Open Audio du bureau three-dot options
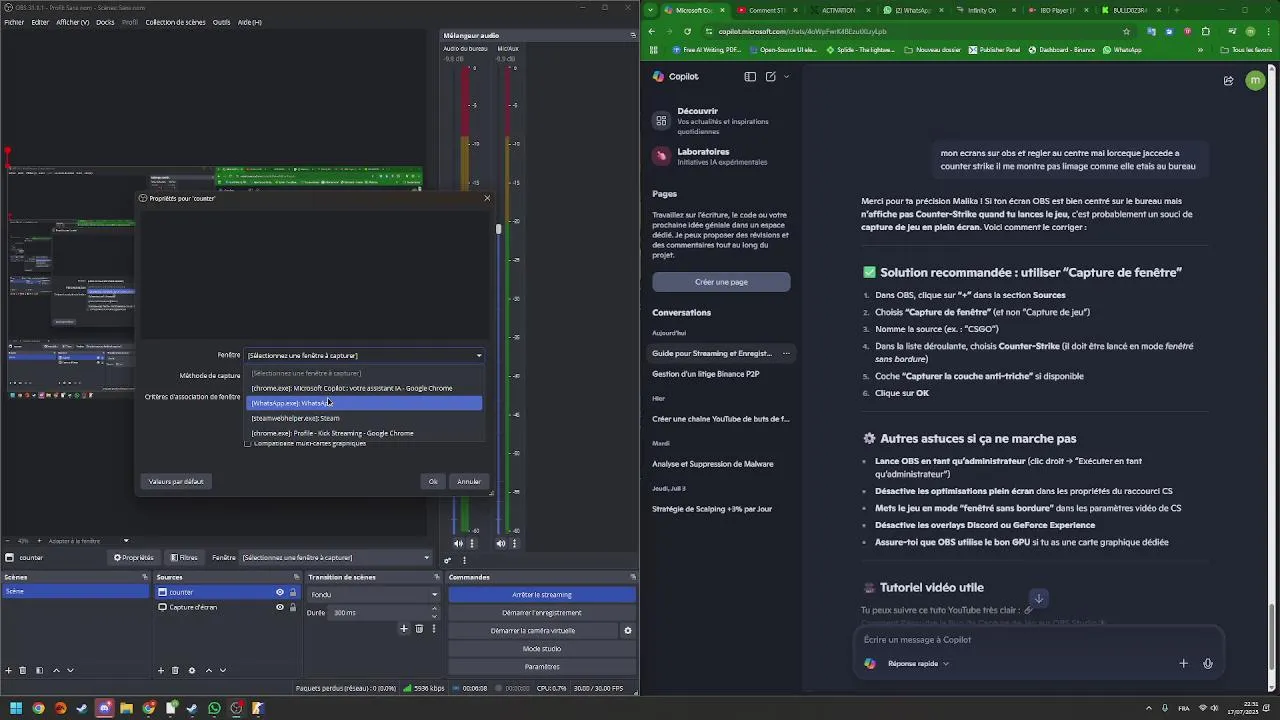1280x720 pixels. [472, 544]
